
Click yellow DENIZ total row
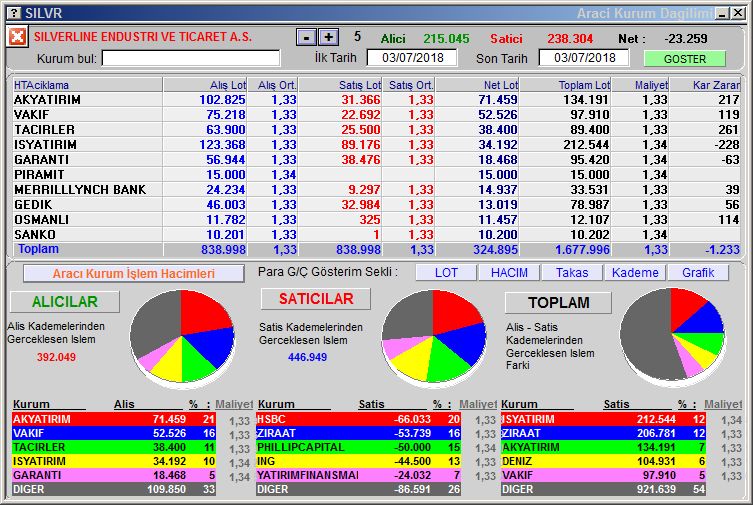(603, 461)
